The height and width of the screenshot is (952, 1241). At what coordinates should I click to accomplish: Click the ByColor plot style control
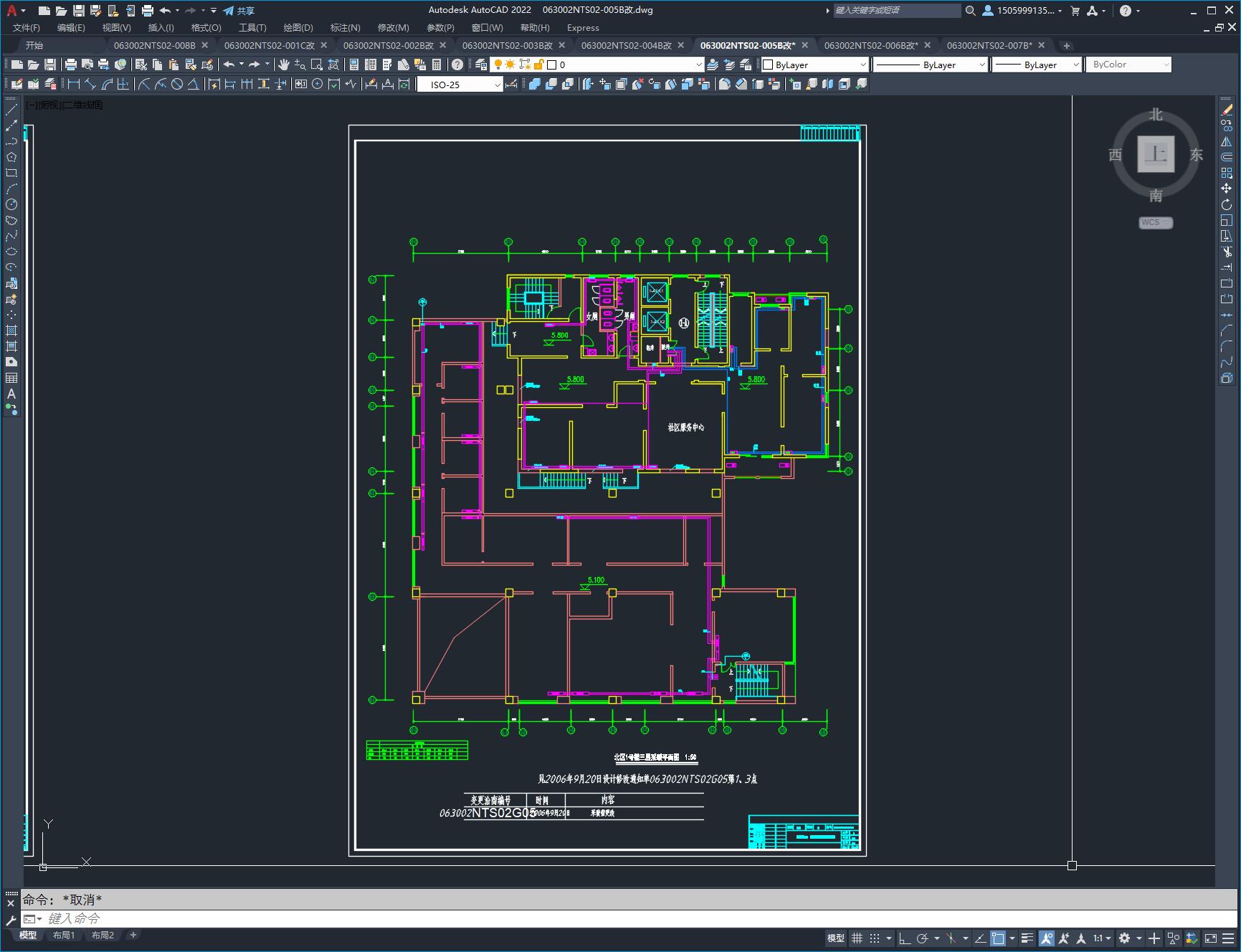click(1128, 65)
